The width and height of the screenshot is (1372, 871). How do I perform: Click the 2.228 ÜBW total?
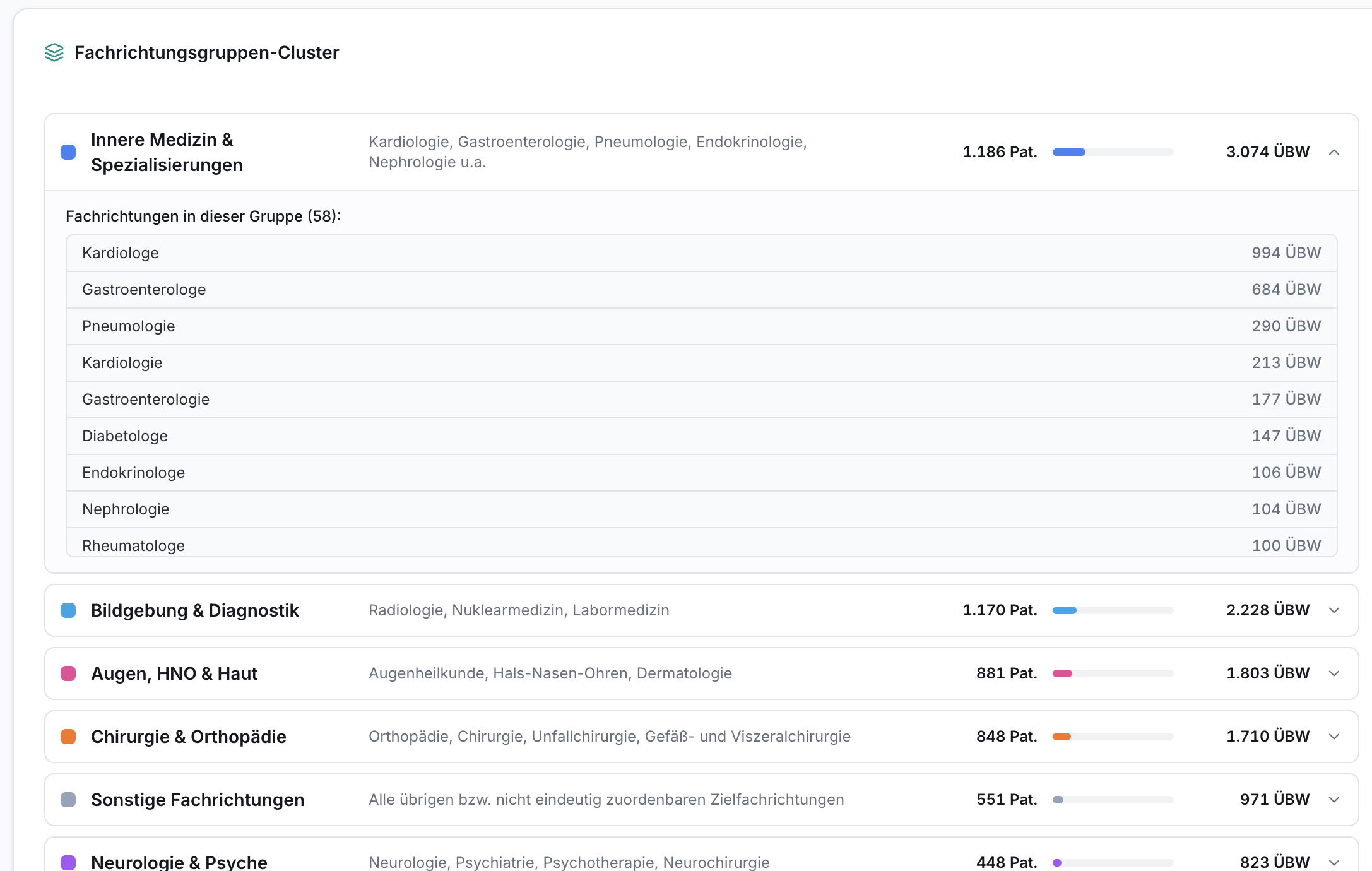click(x=1268, y=610)
